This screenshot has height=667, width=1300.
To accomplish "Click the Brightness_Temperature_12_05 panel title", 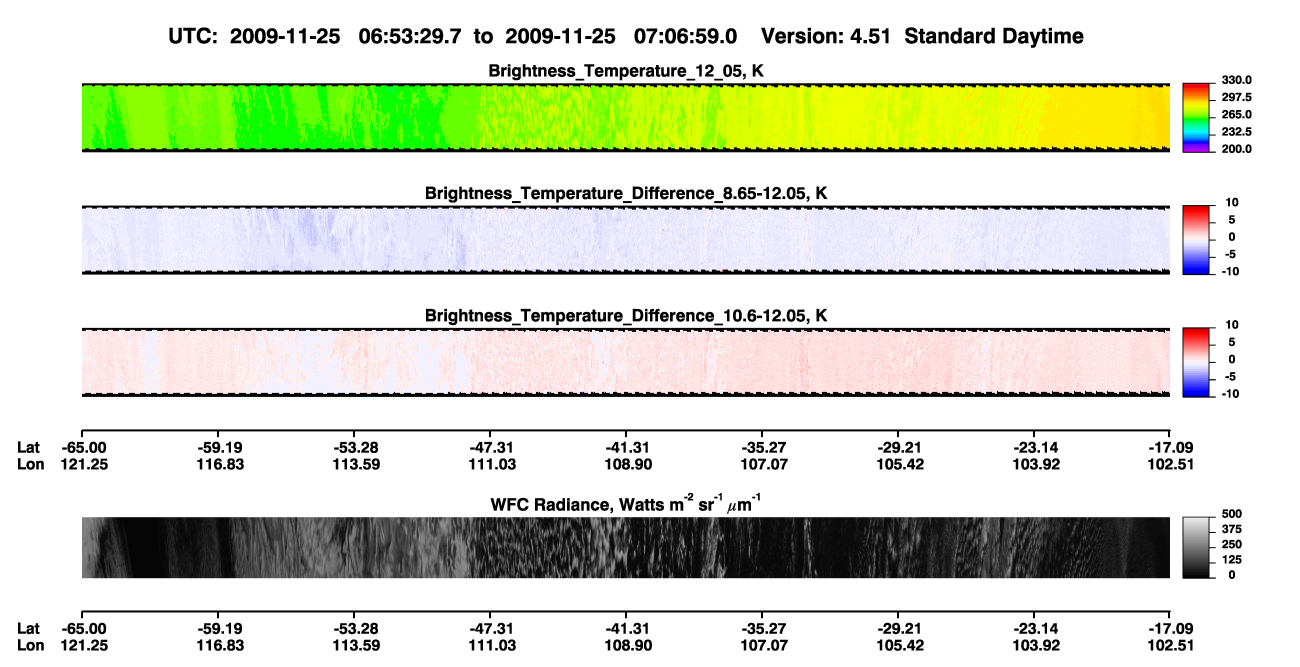I will 626,71.
